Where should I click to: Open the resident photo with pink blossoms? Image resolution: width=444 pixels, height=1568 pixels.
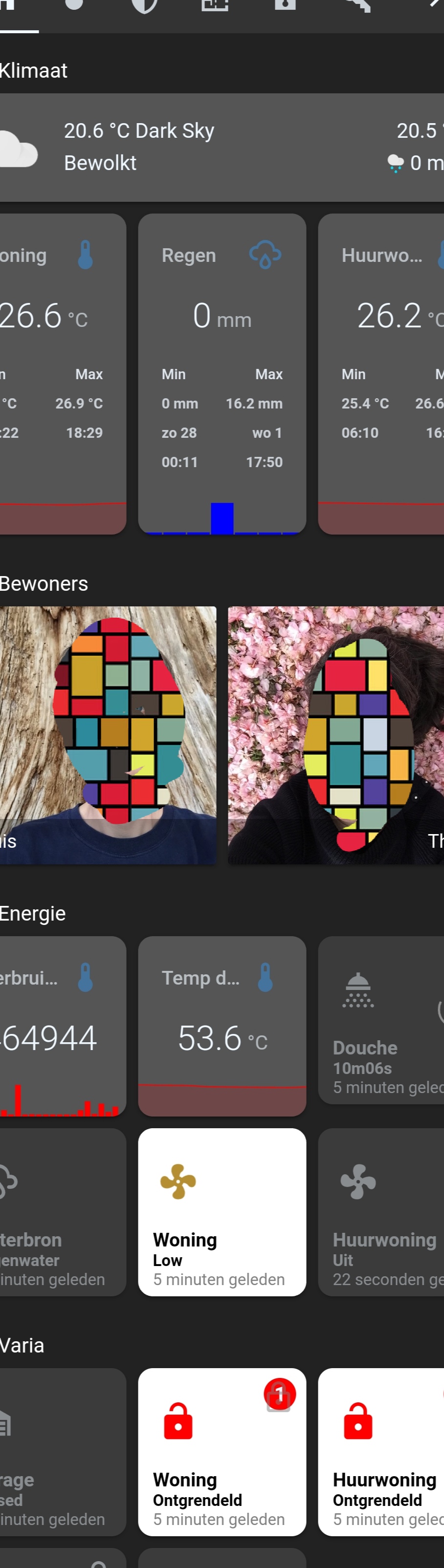[336, 735]
